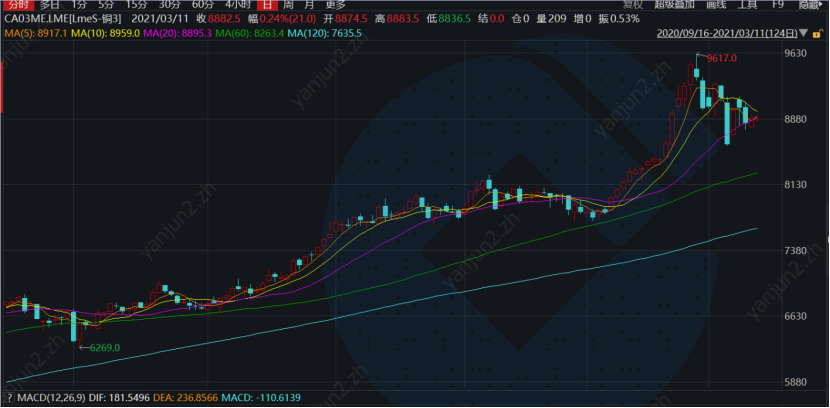The image size is (830, 408).
Task: Open date range dropdown triangle
Action: click(x=804, y=33)
